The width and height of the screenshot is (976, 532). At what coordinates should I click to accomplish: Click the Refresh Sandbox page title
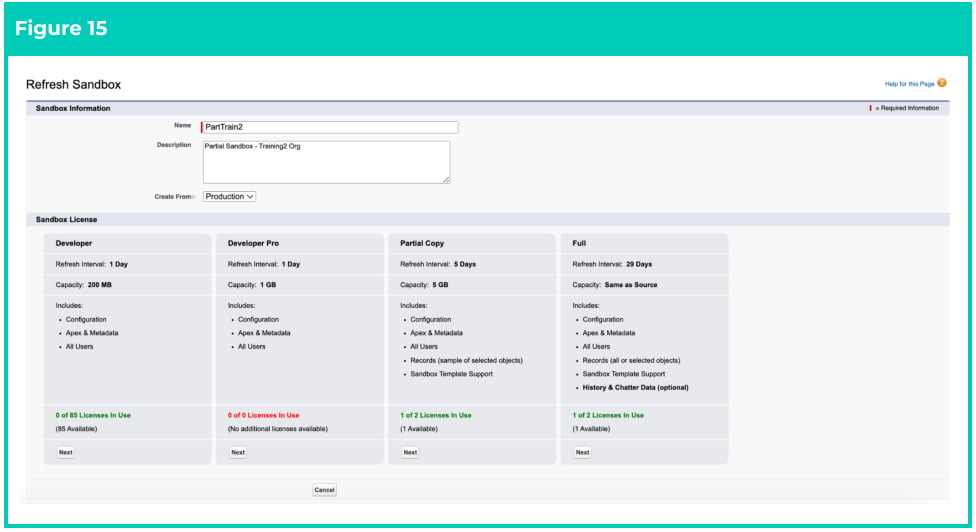(73, 85)
